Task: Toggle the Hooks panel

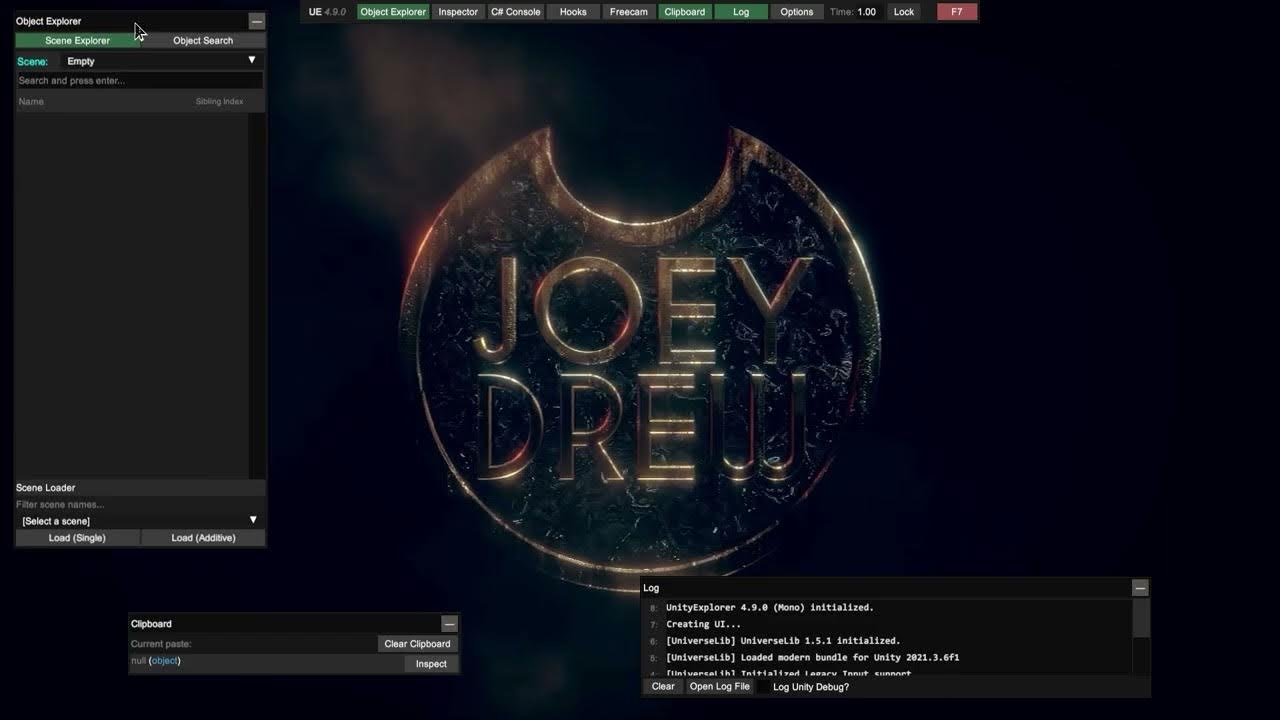Action: click(573, 12)
